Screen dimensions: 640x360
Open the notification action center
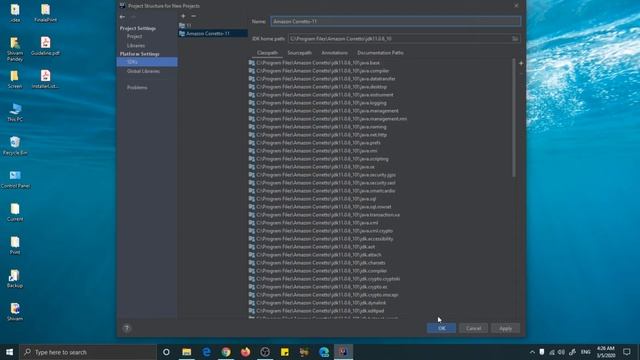[627, 352]
